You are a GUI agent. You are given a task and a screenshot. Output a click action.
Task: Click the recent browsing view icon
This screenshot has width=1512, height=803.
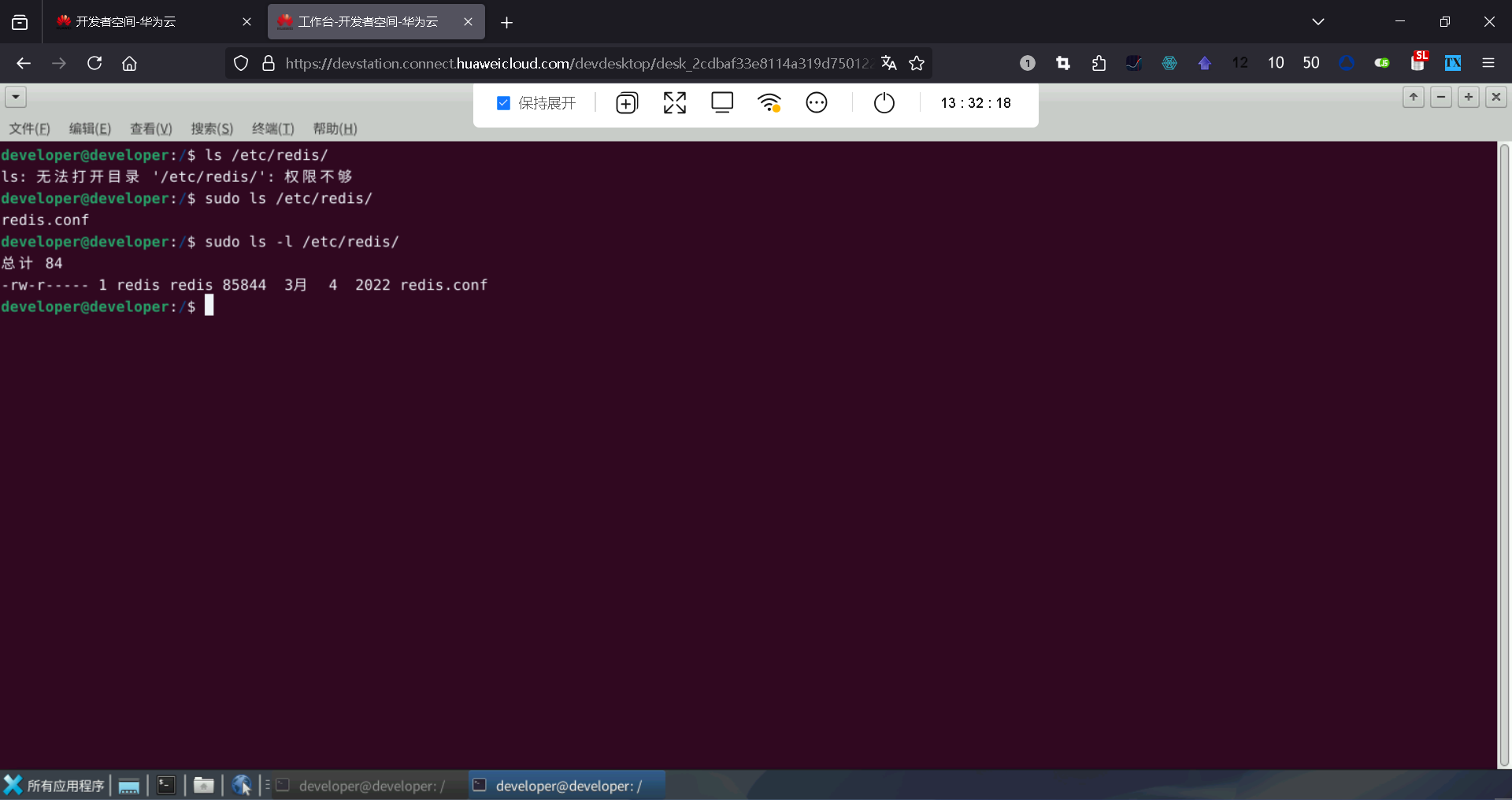click(20, 22)
